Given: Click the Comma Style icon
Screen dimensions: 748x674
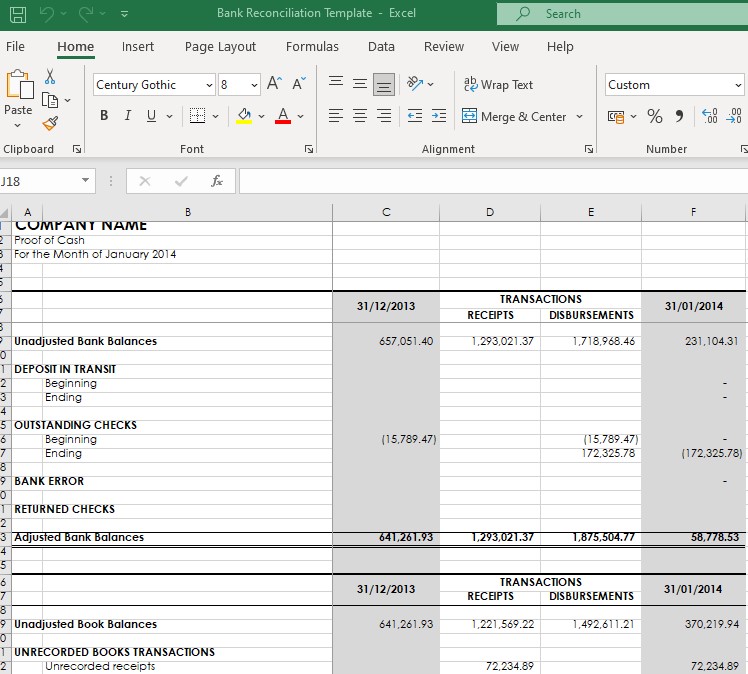Looking at the screenshot, I should [680, 117].
